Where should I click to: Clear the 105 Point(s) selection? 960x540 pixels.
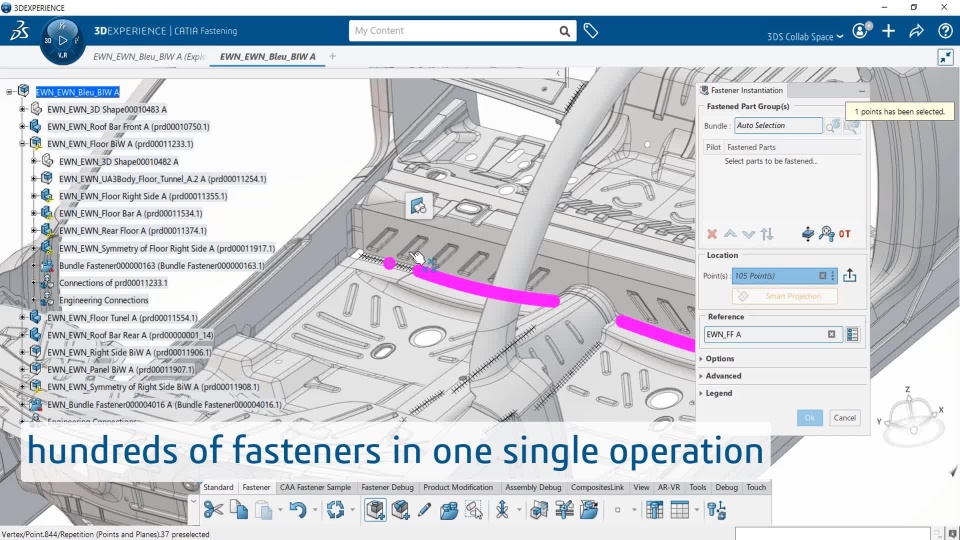pyautogui.click(x=823, y=276)
